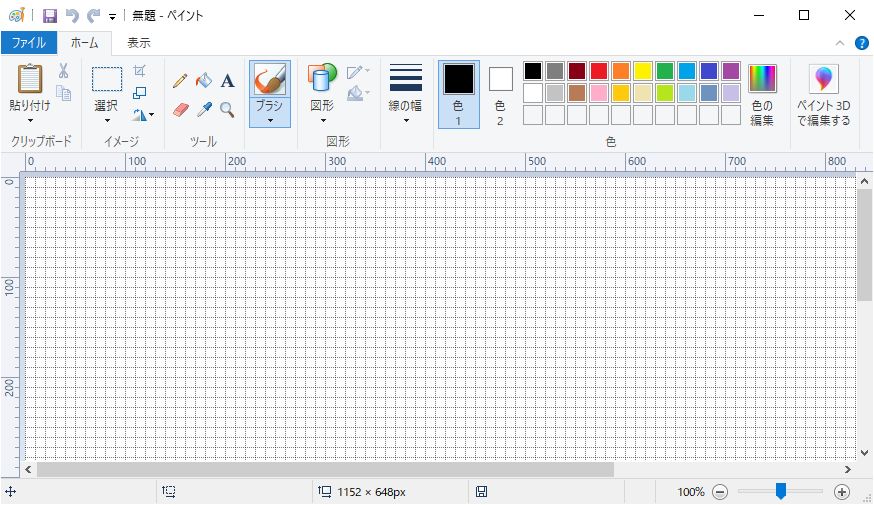Select the Pencil tool
The height and width of the screenshot is (505, 874).
[x=179, y=81]
